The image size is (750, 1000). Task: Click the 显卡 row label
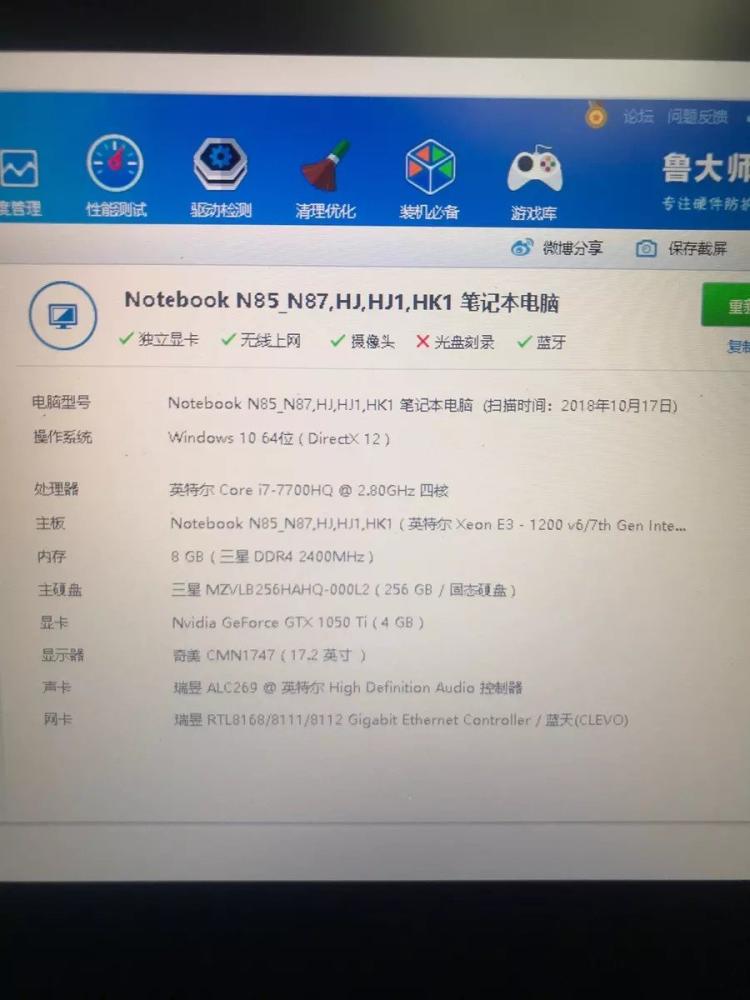54,622
